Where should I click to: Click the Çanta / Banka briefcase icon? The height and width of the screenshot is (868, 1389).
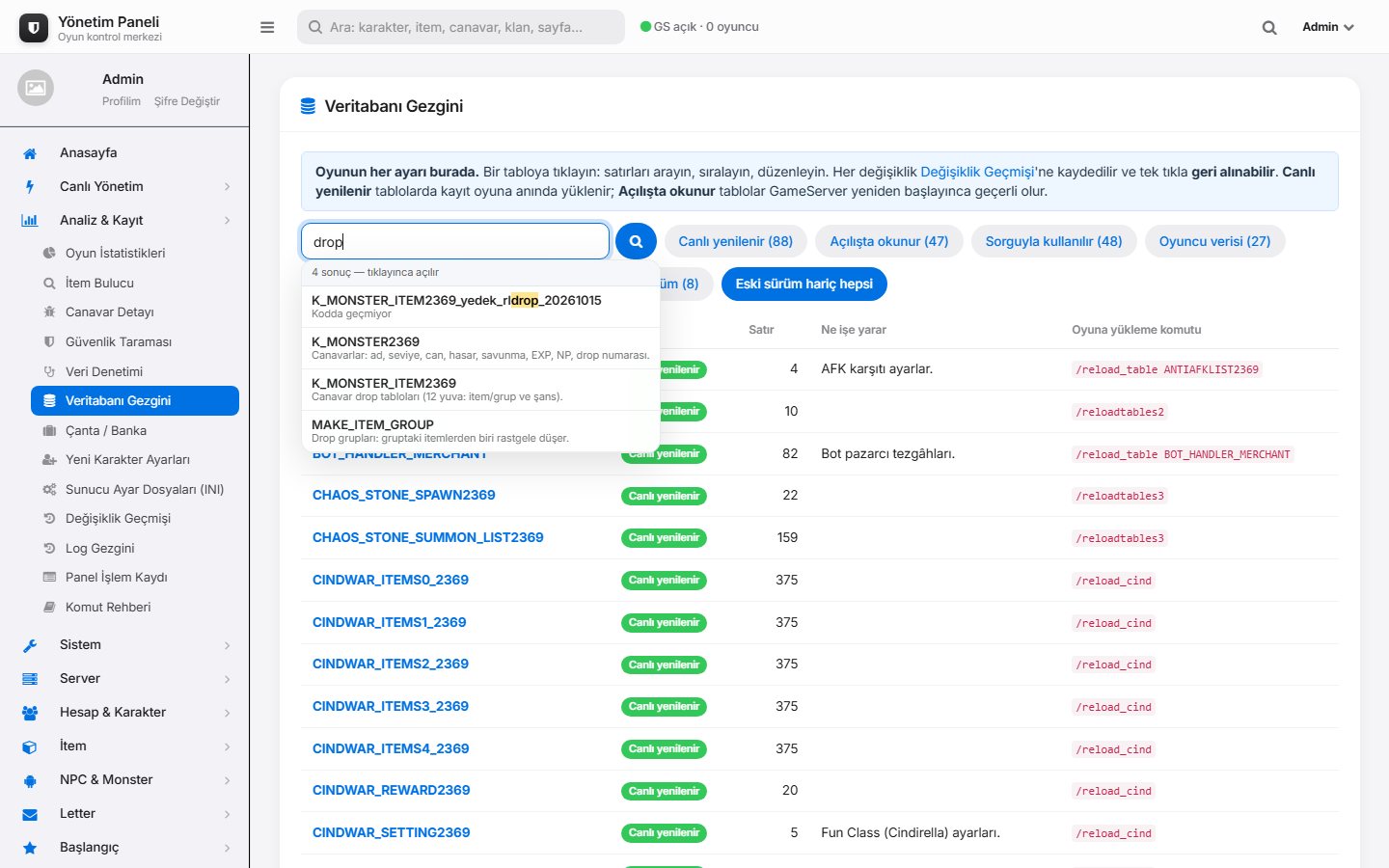49,431
